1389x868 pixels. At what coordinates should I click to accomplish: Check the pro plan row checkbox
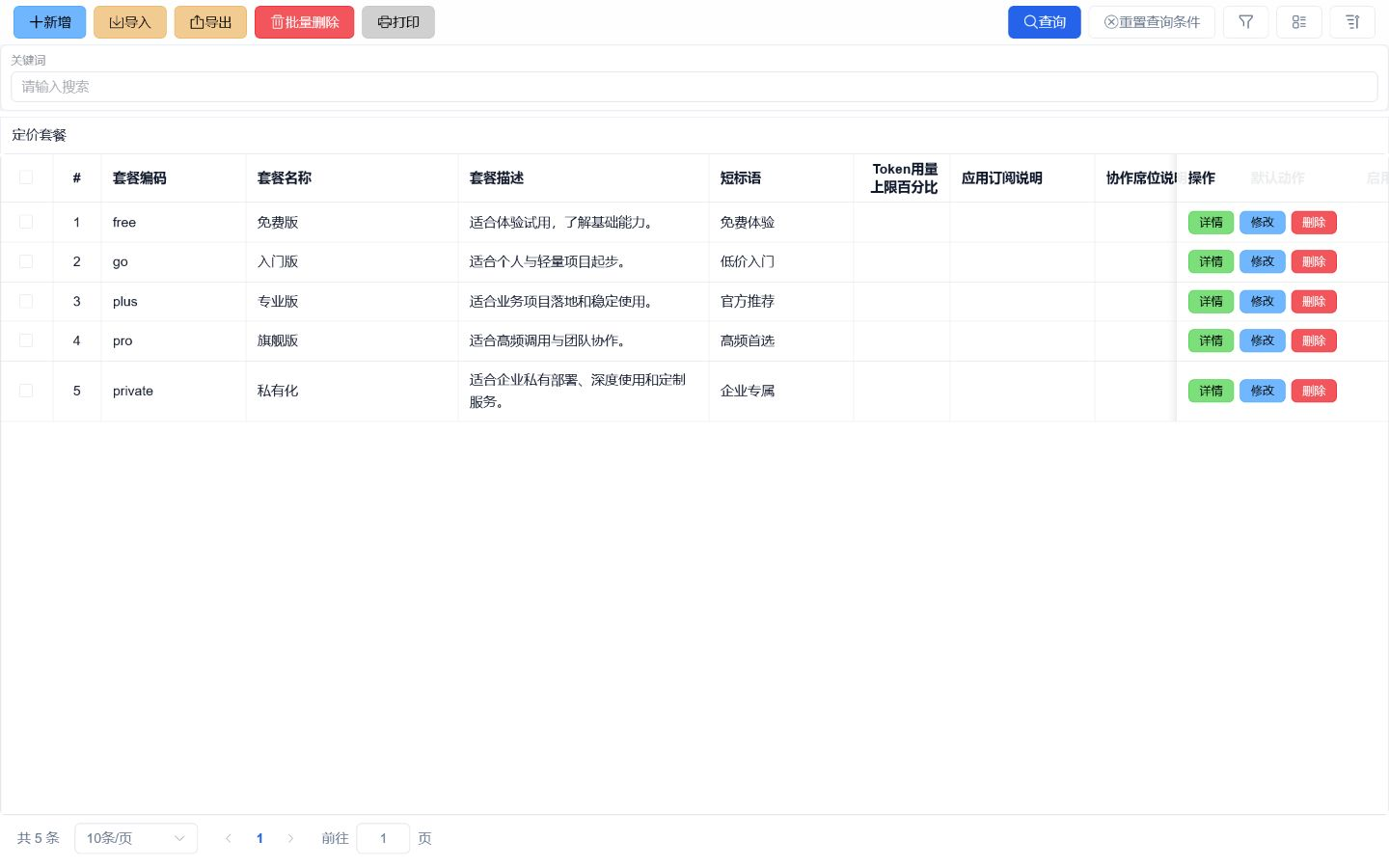tap(26, 340)
